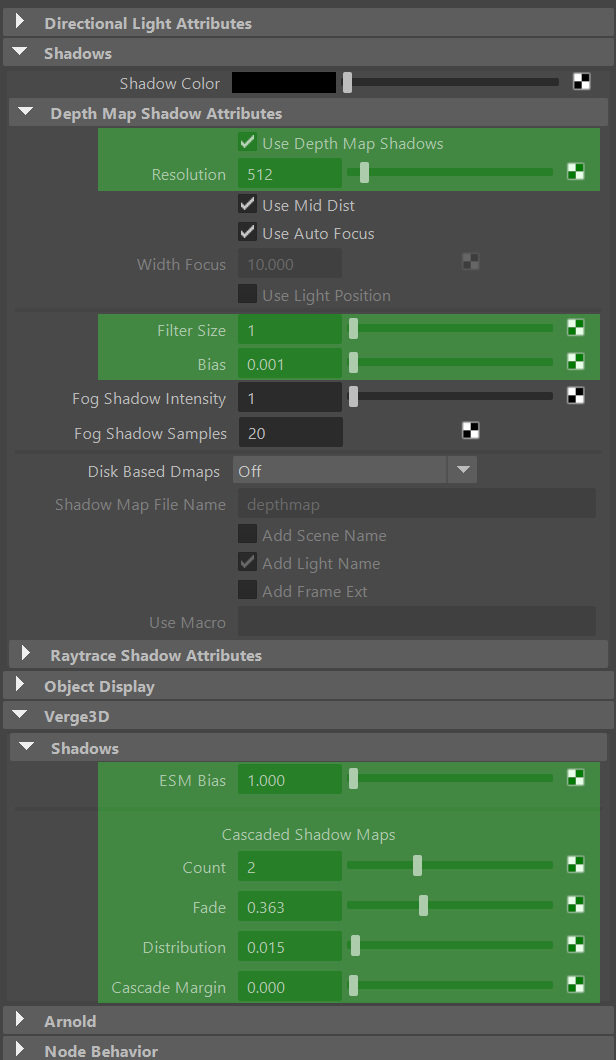Click map button for Fog Shadow Samples
The width and height of the screenshot is (616, 1060).
tap(471, 431)
